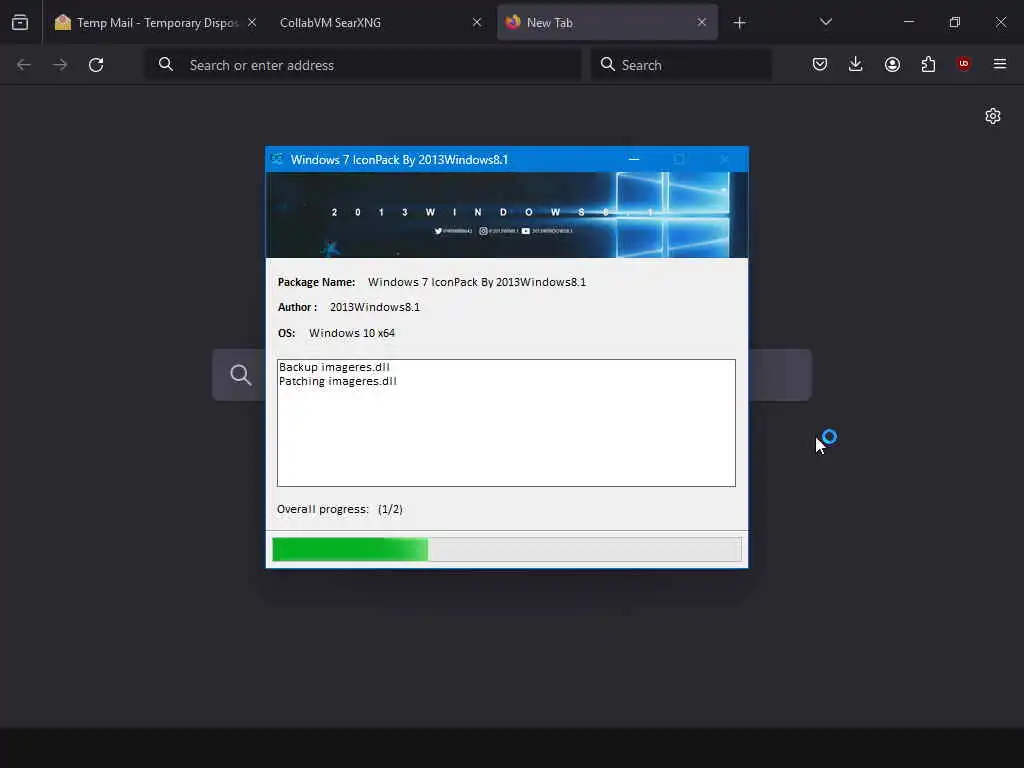Close the New Tab tab
The image size is (1024, 768).
tap(701, 23)
